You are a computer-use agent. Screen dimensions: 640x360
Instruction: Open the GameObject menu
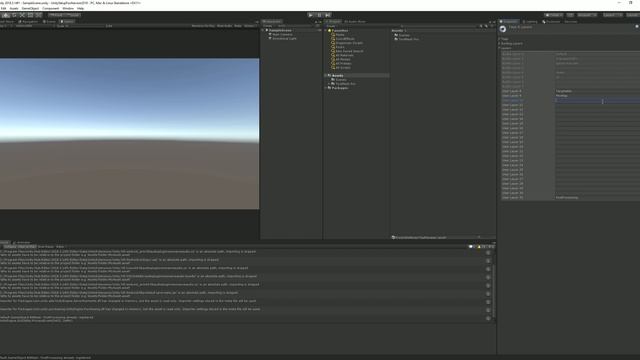pyautogui.click(x=30, y=8)
